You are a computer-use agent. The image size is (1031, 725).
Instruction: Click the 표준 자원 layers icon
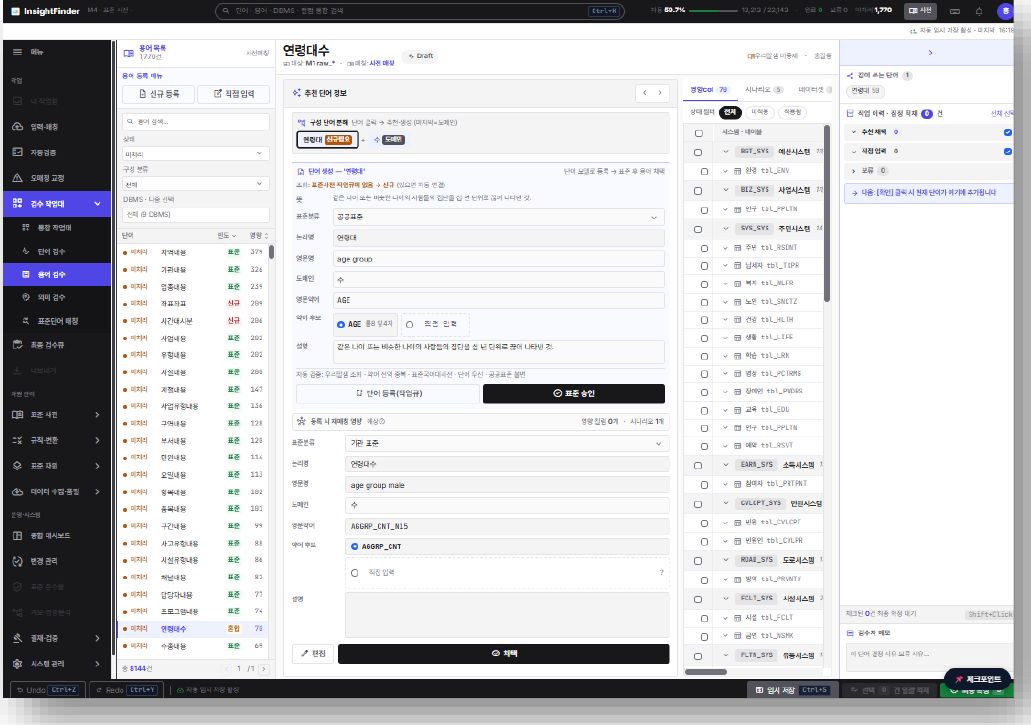(x=18, y=465)
